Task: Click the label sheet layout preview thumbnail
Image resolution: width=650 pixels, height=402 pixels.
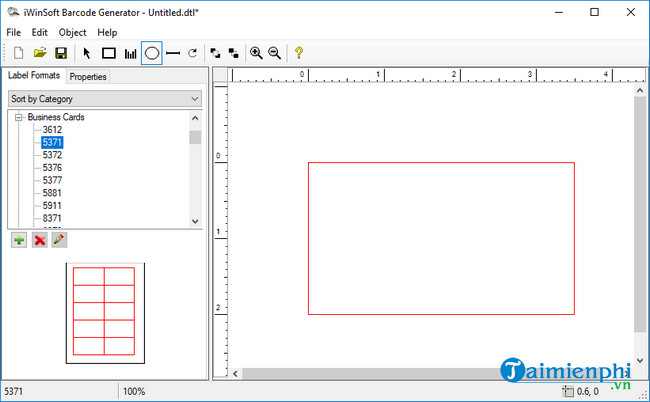Action: pyautogui.click(x=104, y=311)
